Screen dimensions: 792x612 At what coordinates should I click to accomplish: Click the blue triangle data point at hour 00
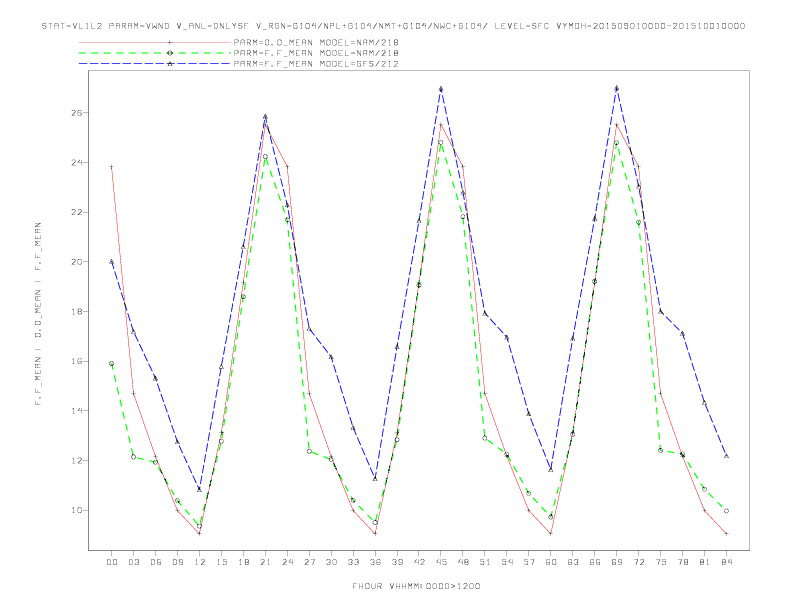coord(112,262)
